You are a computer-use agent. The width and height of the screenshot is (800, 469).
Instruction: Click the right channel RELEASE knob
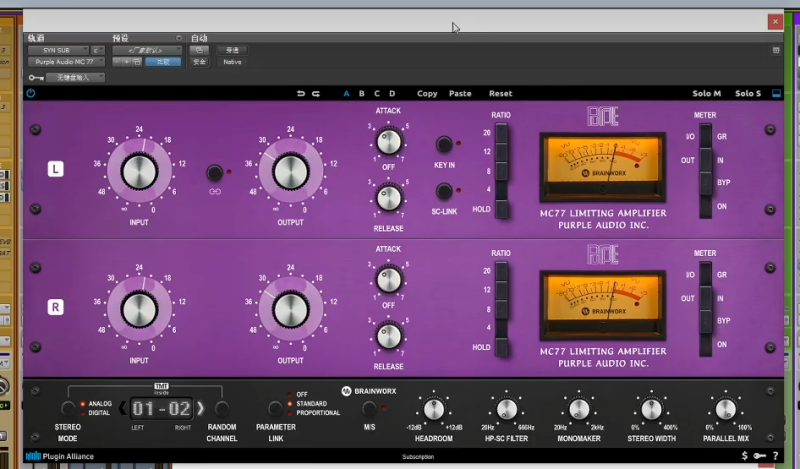pos(388,336)
